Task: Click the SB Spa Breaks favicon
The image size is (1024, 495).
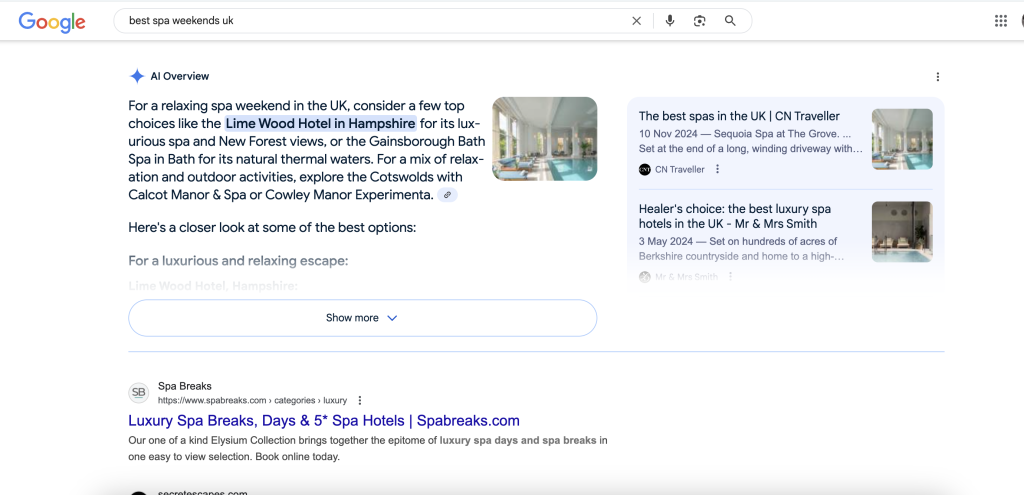Action: click(138, 392)
